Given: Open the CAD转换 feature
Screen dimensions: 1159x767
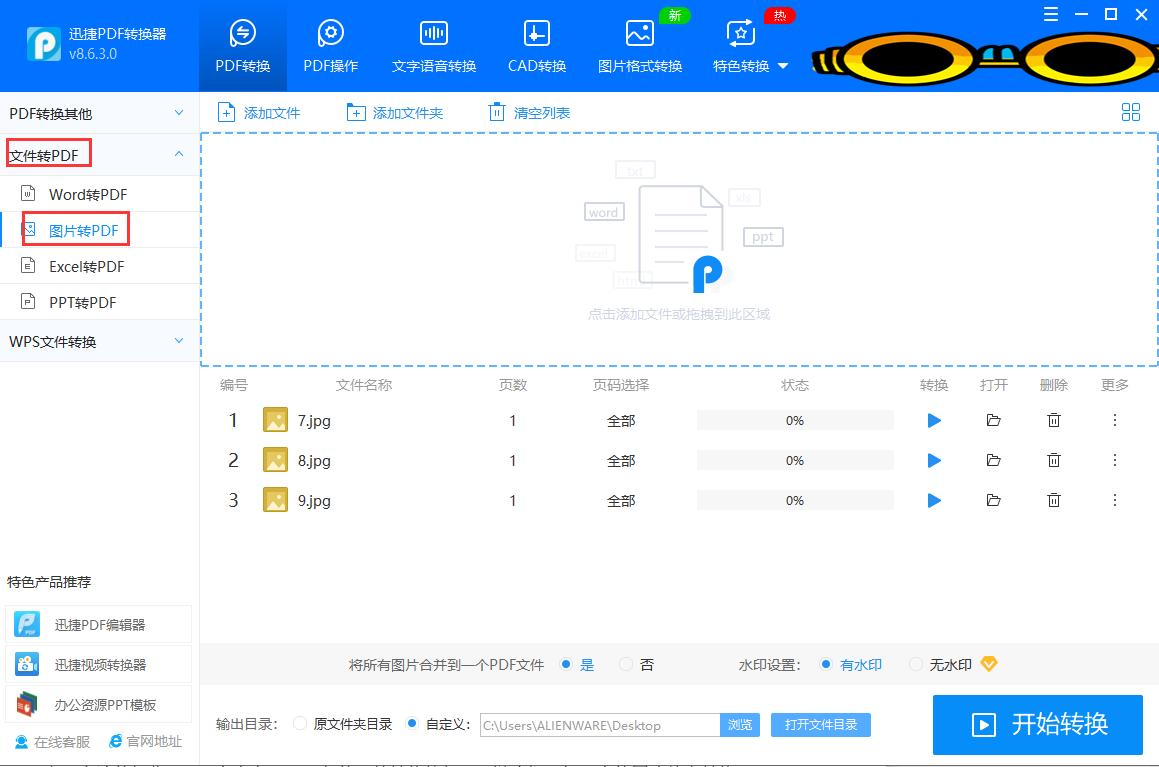Looking at the screenshot, I should point(535,45).
